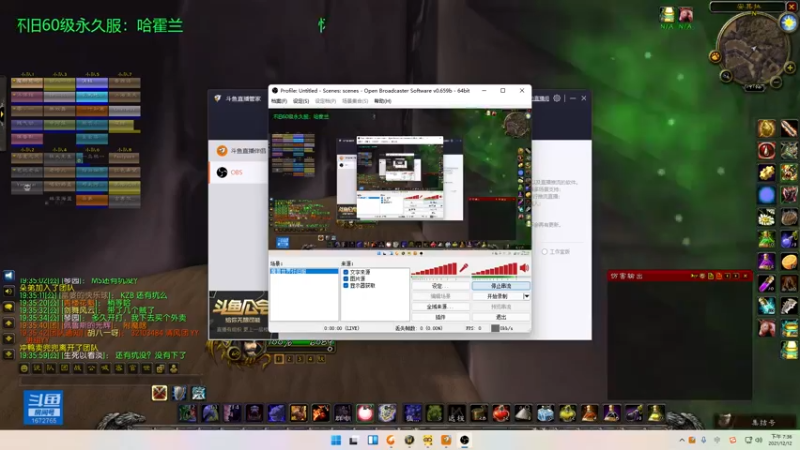Image resolution: width=800 pixels, height=450 pixels.
Task: Activate the shield defensive stance icon
Action: [179, 393]
